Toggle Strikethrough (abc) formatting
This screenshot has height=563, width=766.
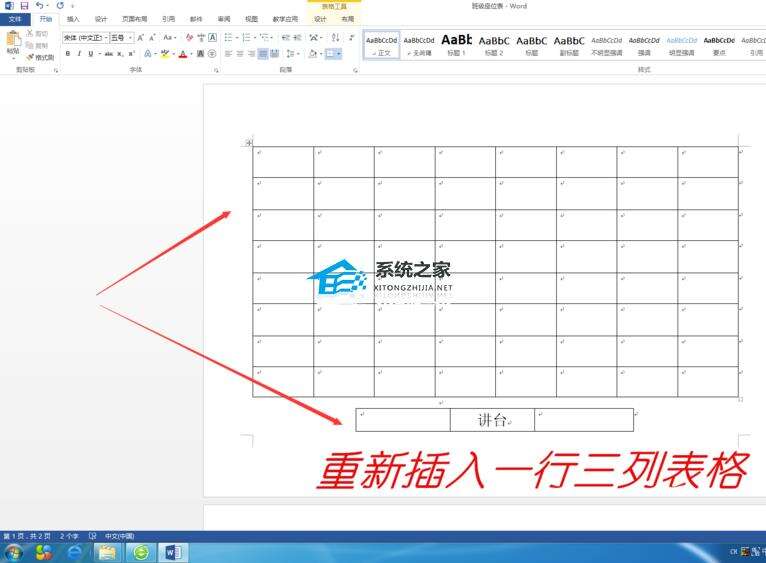tap(109, 54)
